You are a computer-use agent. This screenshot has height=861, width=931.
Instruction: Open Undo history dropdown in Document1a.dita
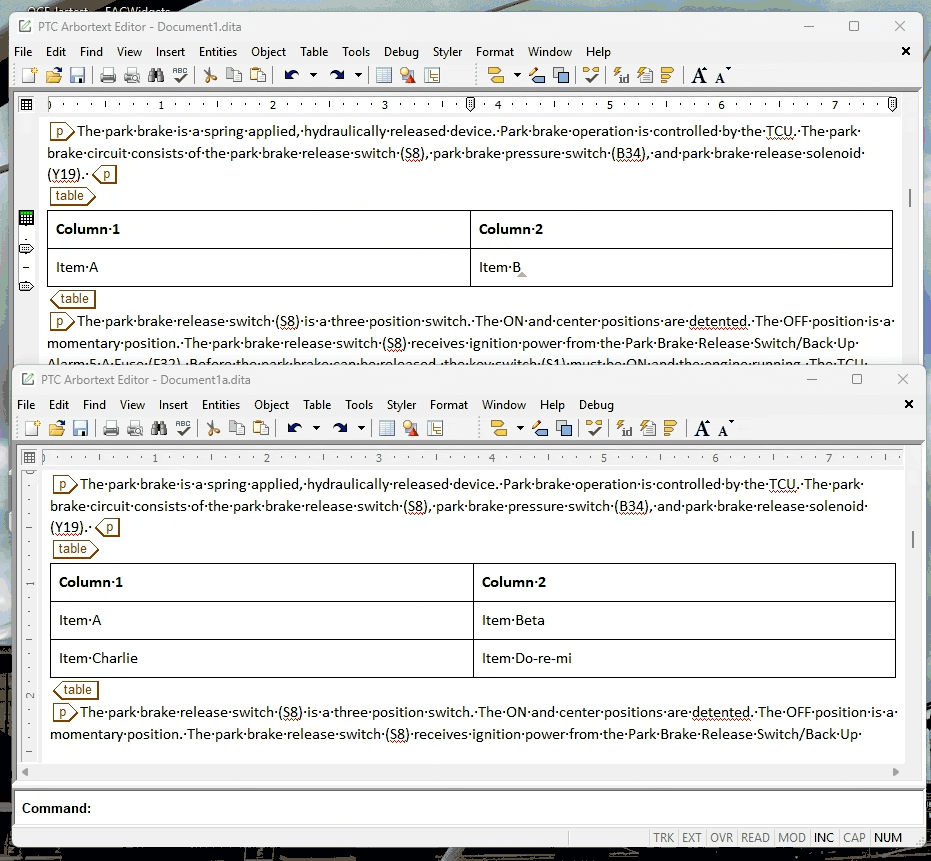click(316, 428)
